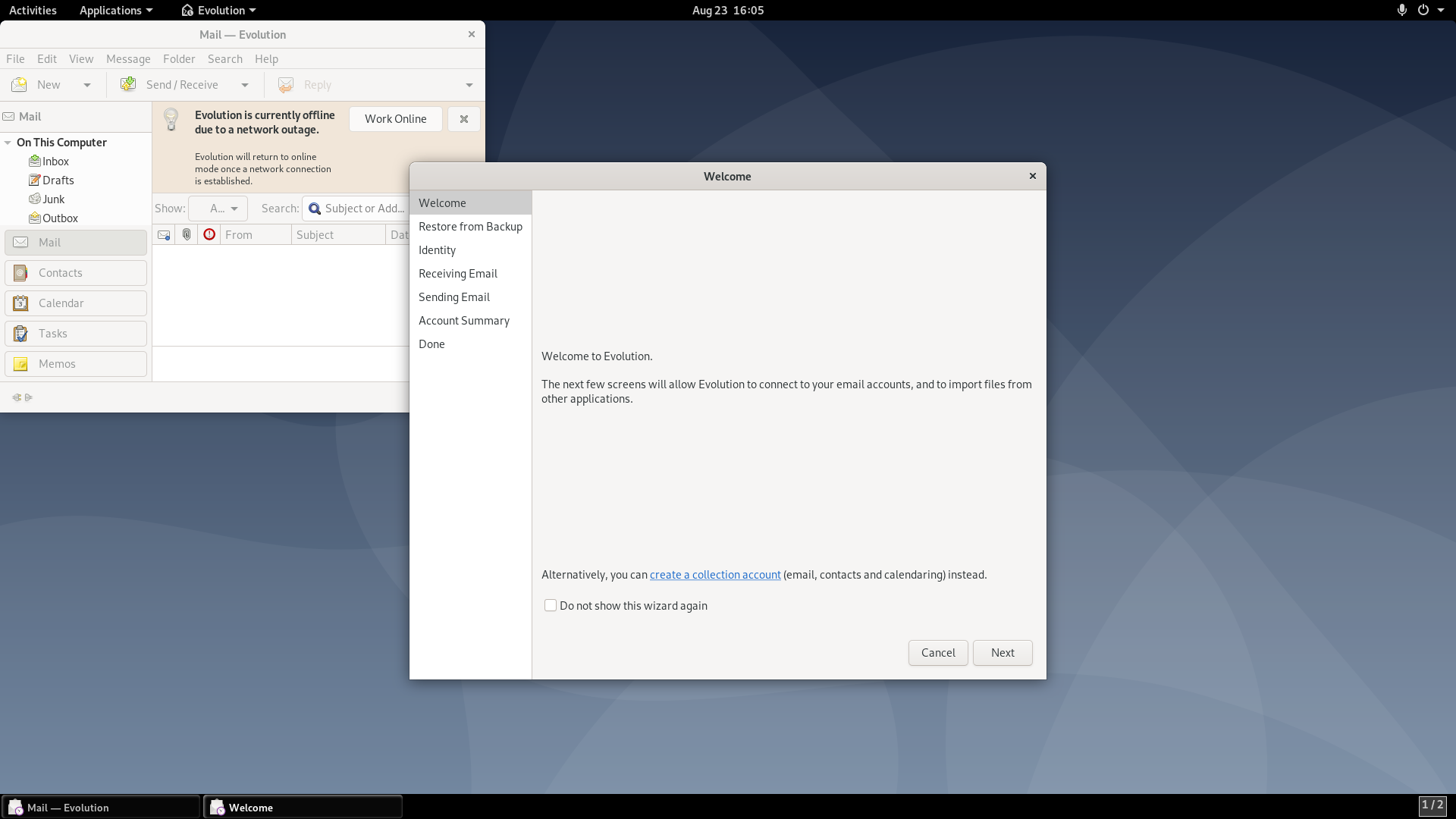This screenshot has width=1456, height=819.
Task: Switch to the Calendar view
Action: pos(76,303)
